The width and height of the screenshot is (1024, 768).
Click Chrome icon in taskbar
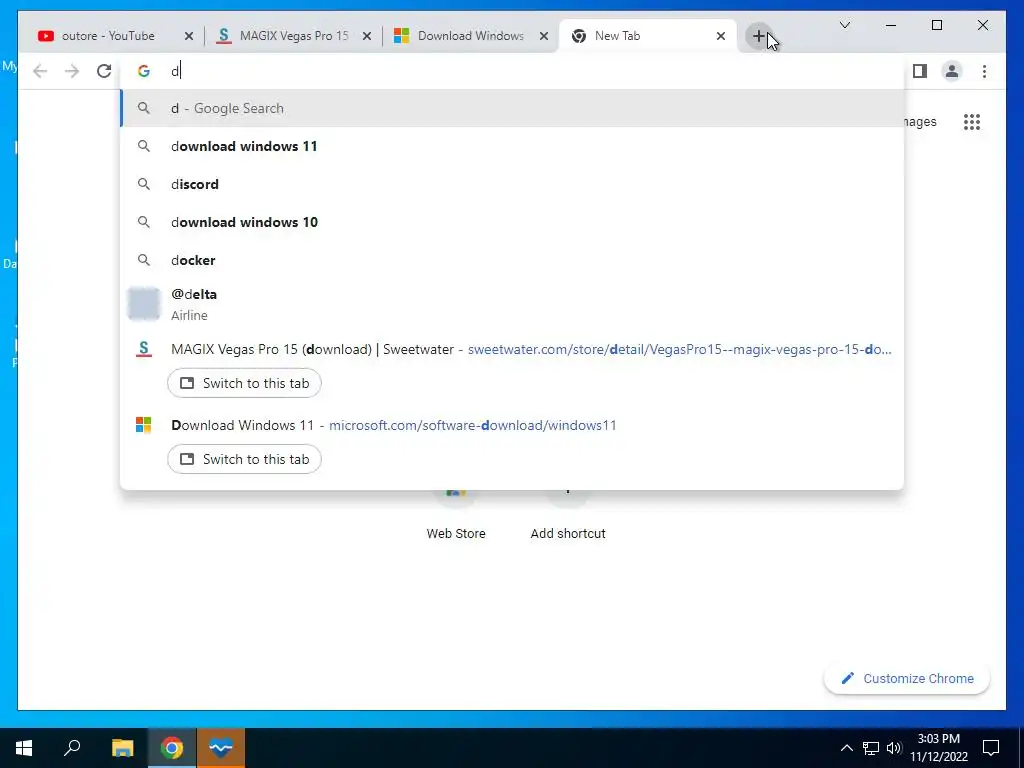(172, 748)
